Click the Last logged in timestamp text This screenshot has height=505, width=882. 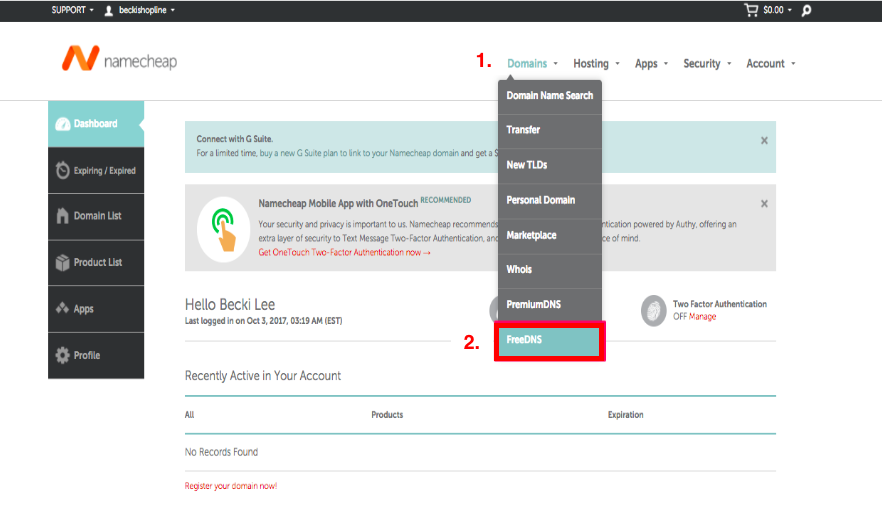coord(263,321)
